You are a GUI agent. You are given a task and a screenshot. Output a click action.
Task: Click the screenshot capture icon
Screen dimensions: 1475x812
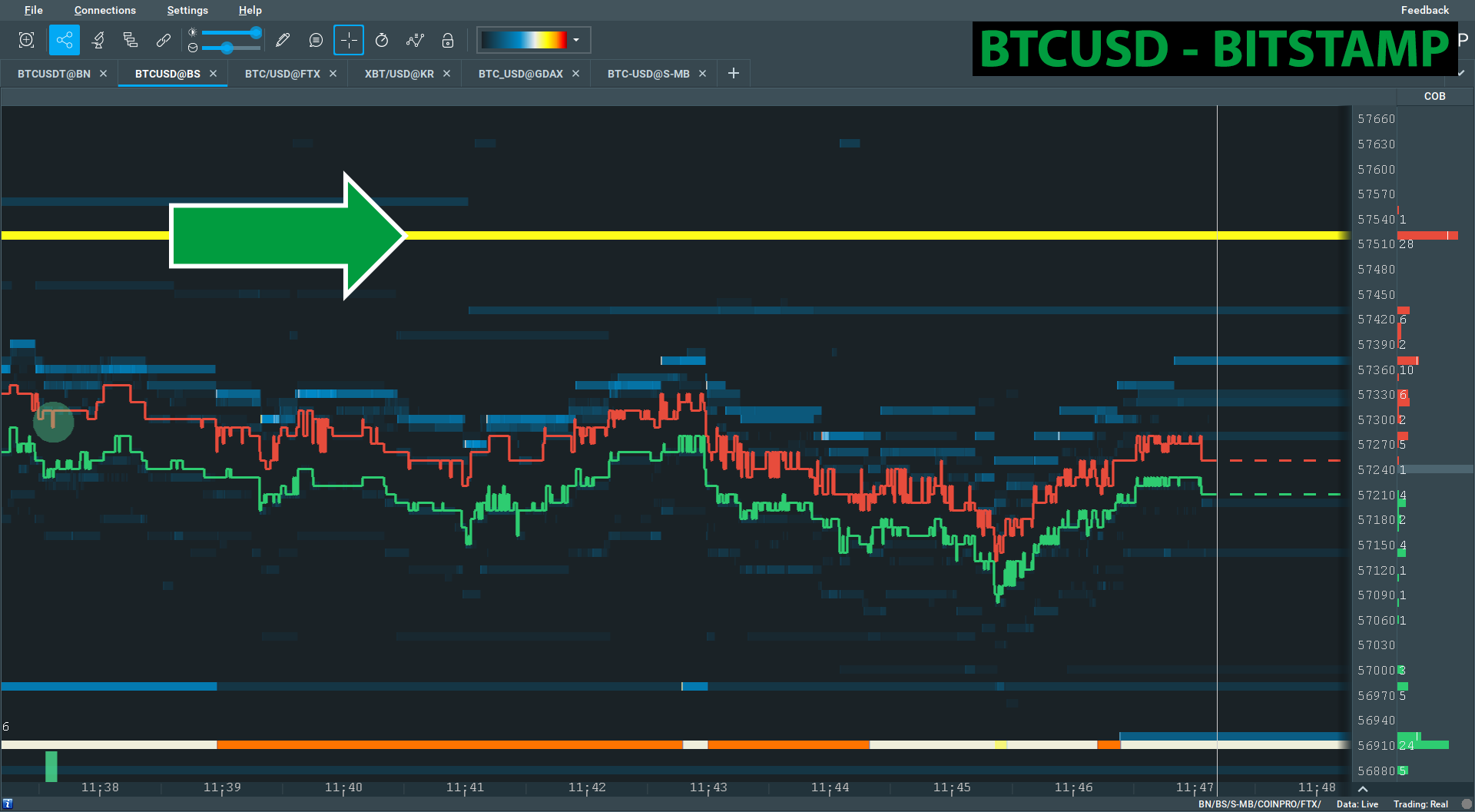point(26,40)
